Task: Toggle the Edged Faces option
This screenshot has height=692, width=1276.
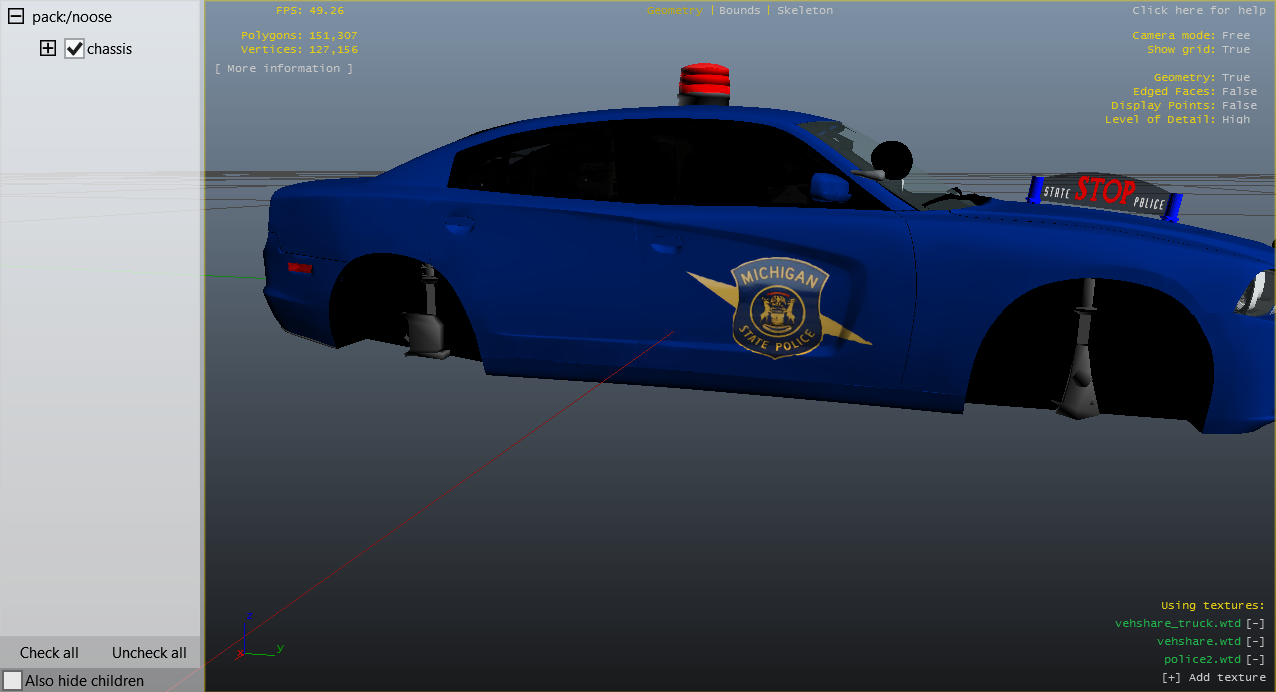Action: pos(1239,91)
